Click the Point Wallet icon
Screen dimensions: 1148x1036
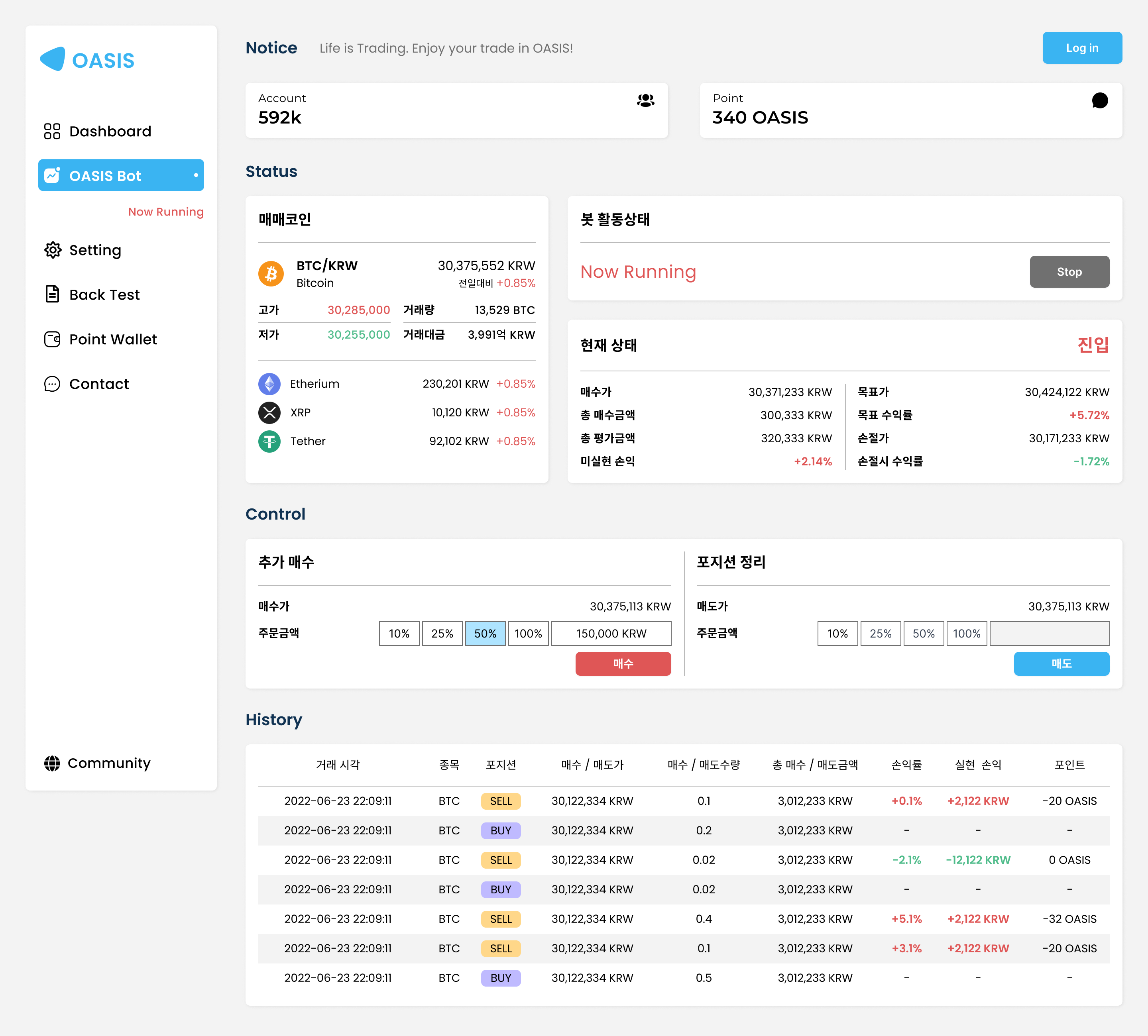click(x=52, y=339)
